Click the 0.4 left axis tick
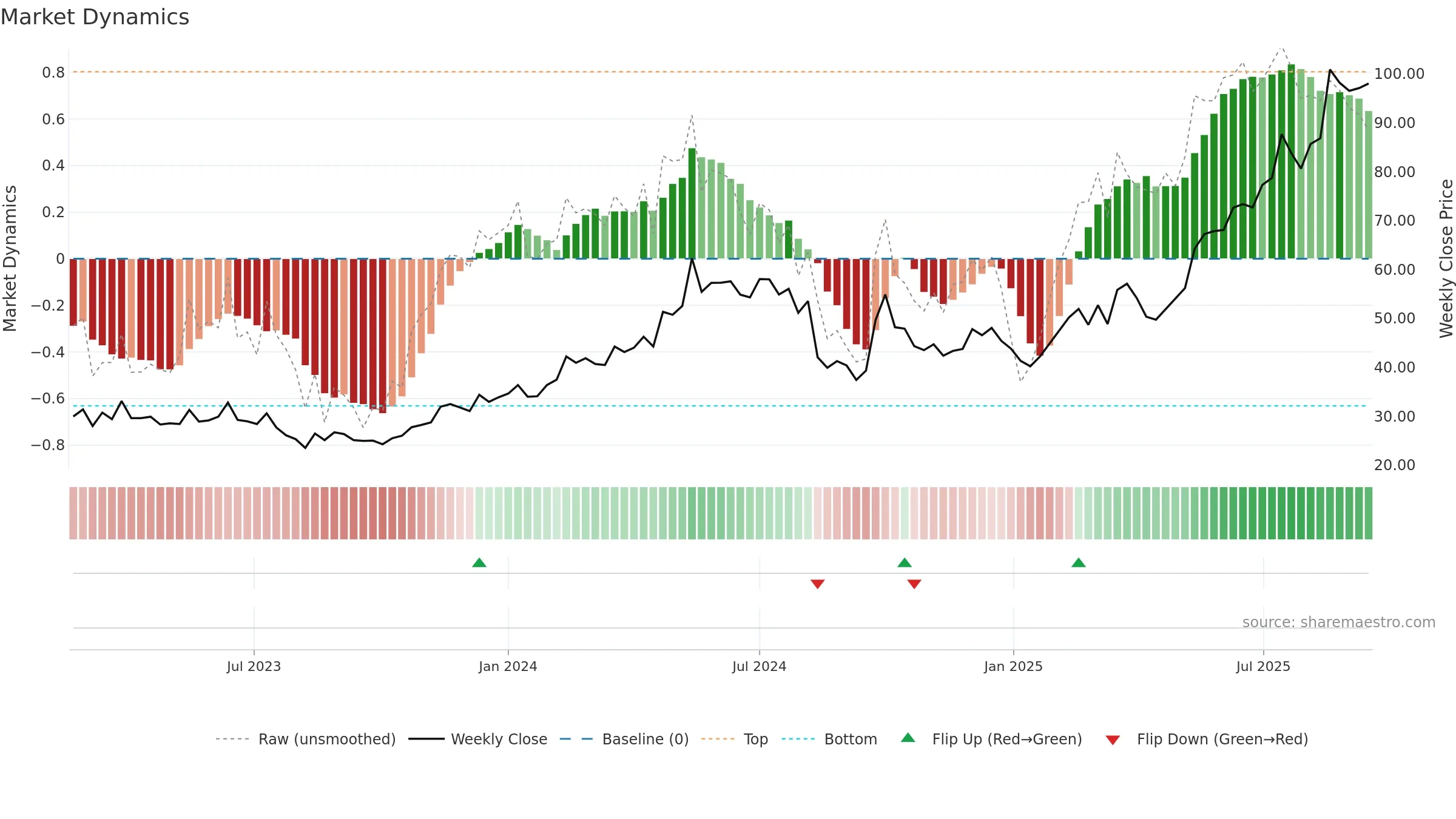Viewport: 1456px width, 819px height. 53,166
